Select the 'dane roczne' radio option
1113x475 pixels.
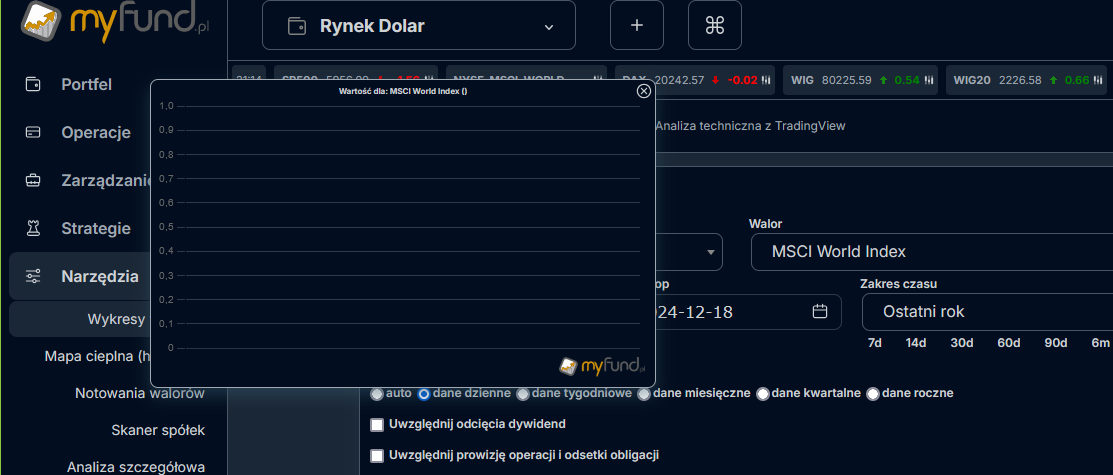click(873, 394)
